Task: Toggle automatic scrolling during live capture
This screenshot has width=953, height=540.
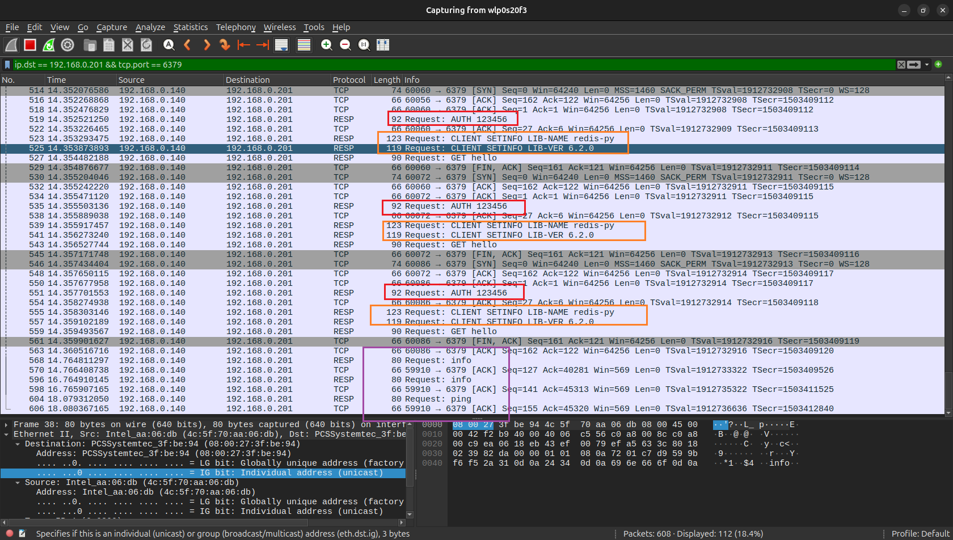Action: click(282, 45)
